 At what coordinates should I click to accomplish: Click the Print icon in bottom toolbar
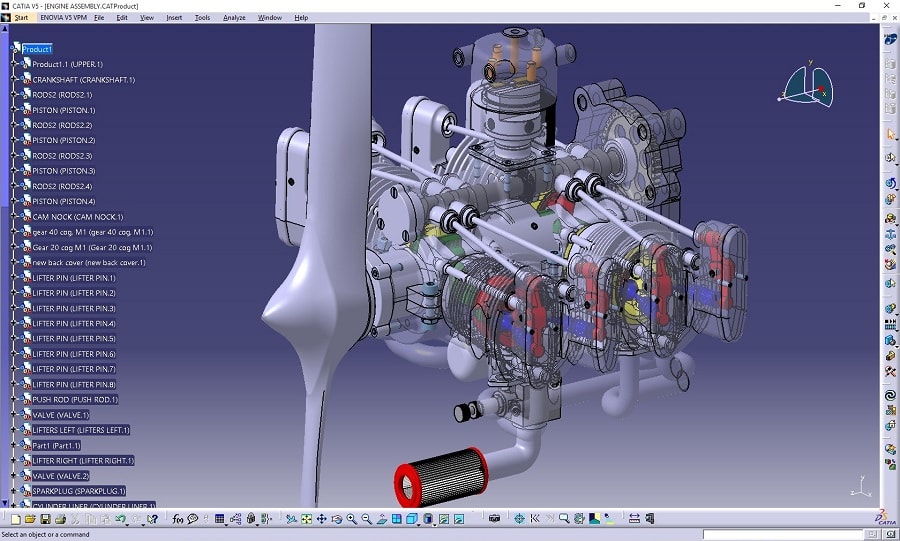point(60,519)
